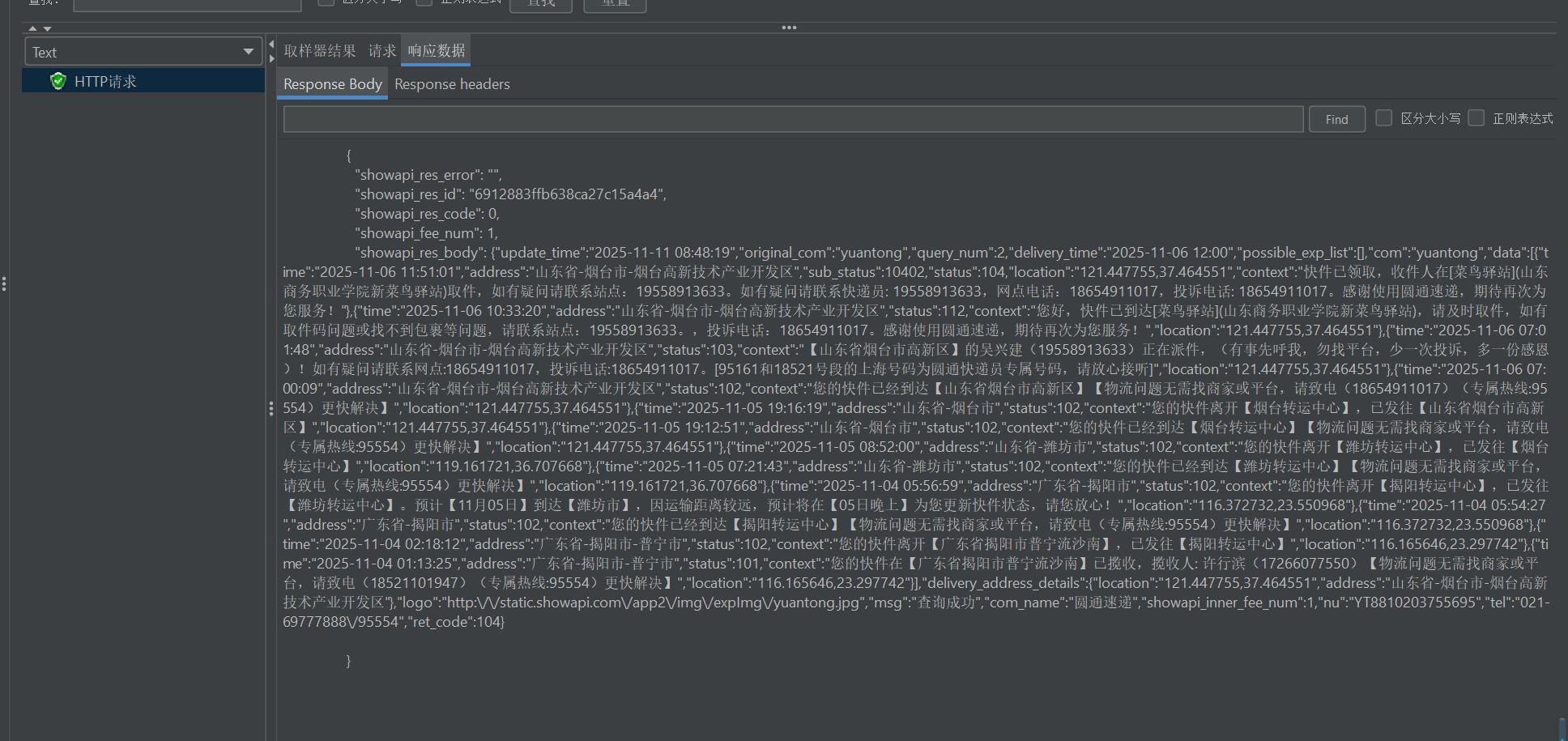This screenshot has height=741, width=1568.
Task: Switch to the 请求 tab
Action: (x=382, y=51)
